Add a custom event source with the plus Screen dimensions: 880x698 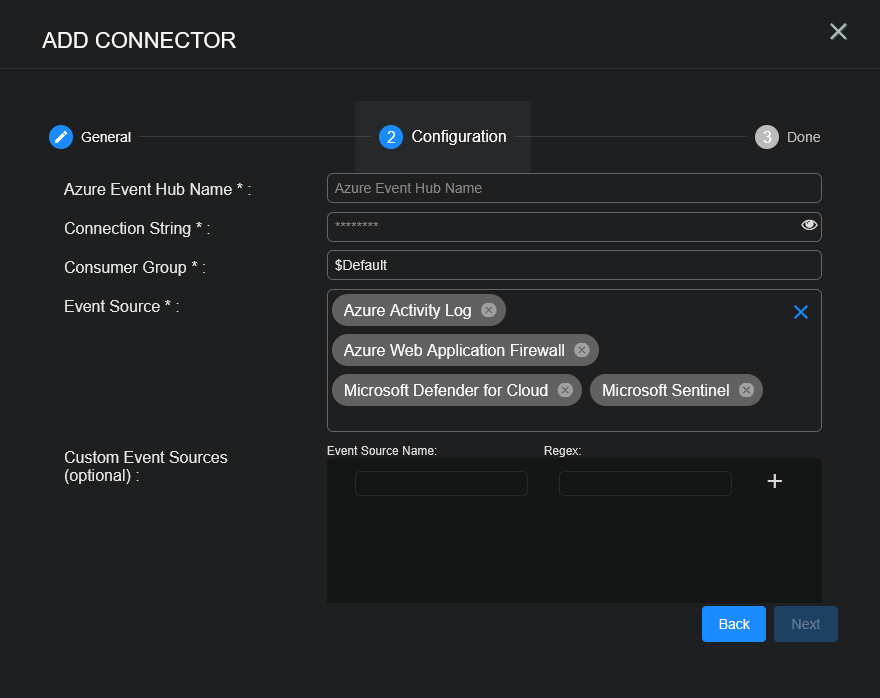[x=774, y=481]
